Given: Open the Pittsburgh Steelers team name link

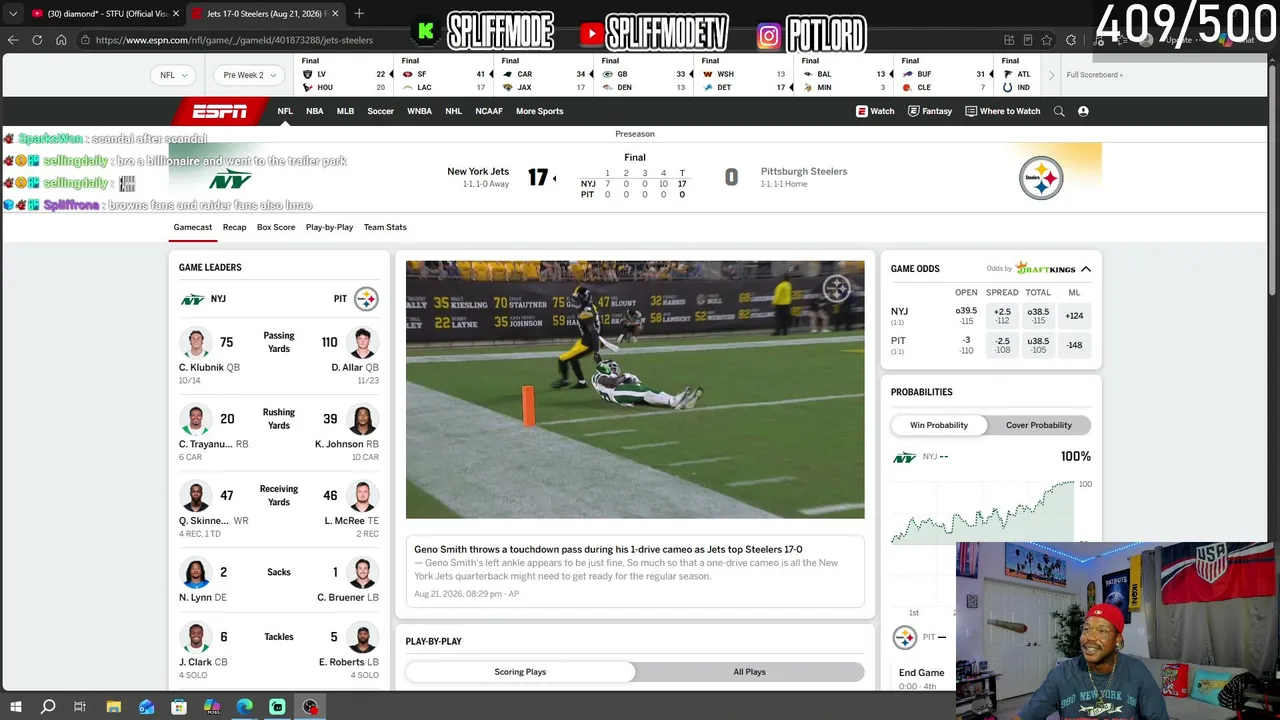Looking at the screenshot, I should click(804, 171).
